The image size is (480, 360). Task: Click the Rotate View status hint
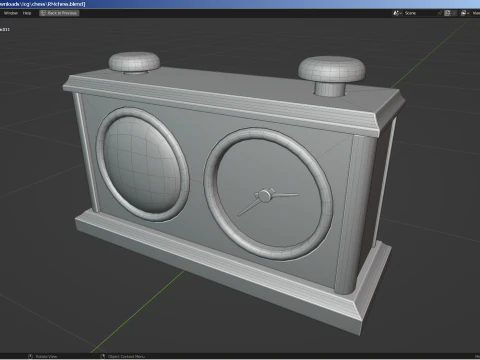pos(46,356)
